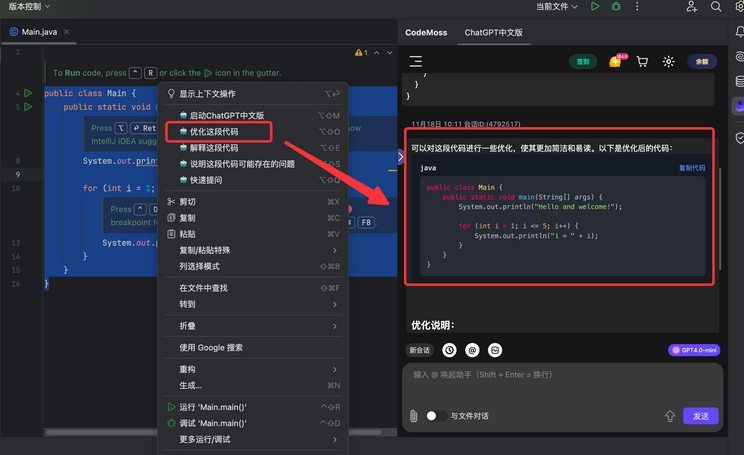Open the 当前文件 run configuration dropdown
Screen dimensions: 744x455
pos(557,7)
